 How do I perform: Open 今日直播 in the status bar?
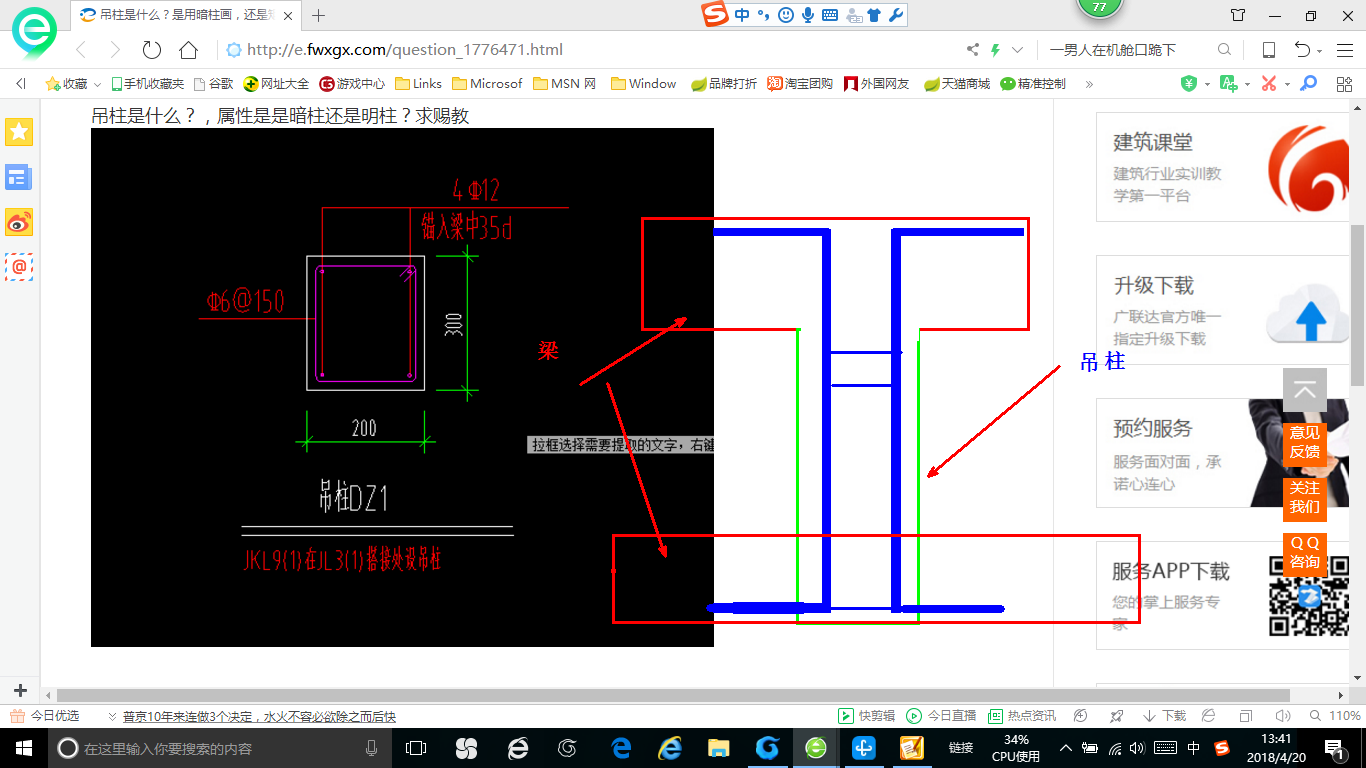[941, 716]
